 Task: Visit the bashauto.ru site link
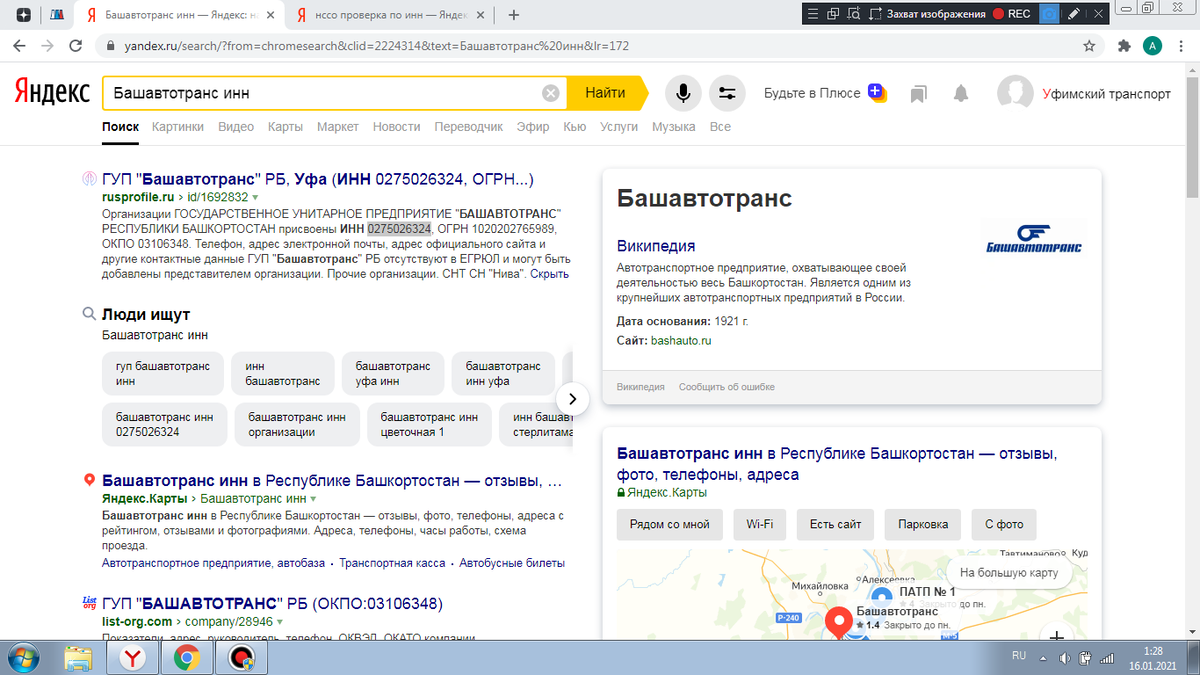pos(681,341)
